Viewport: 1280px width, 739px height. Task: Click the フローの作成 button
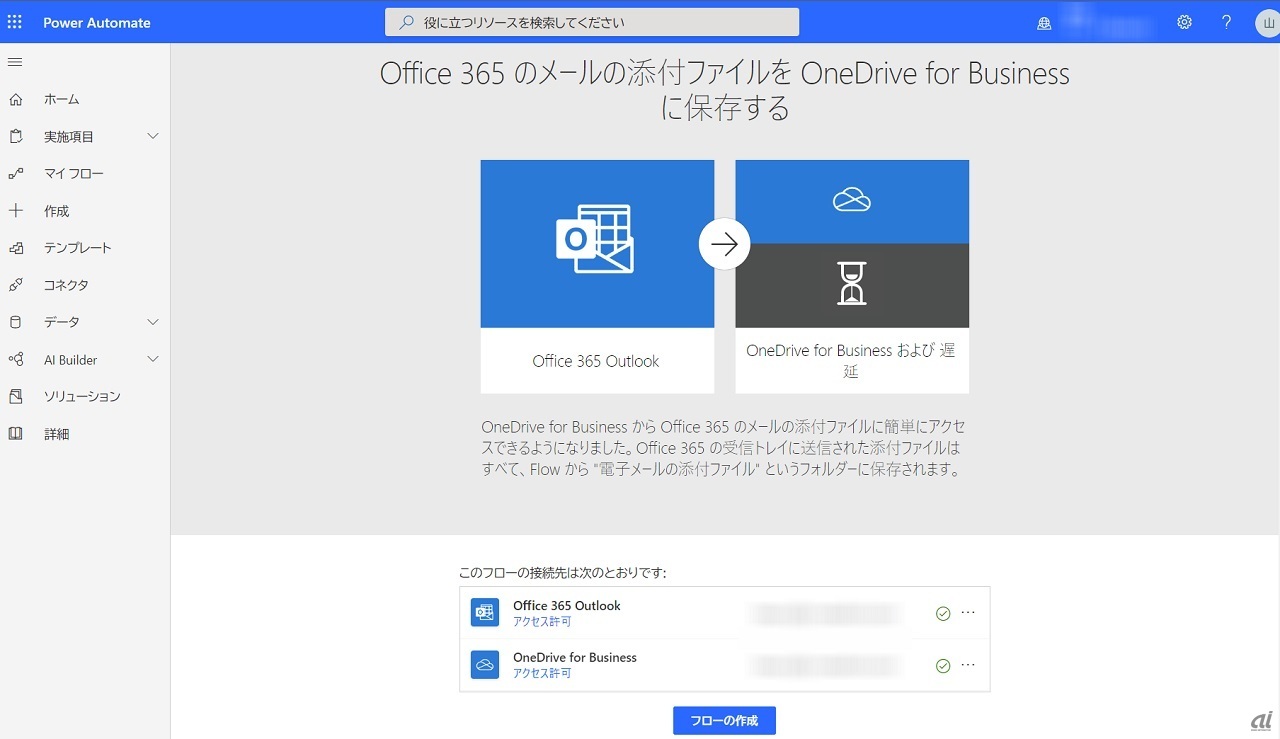point(724,721)
